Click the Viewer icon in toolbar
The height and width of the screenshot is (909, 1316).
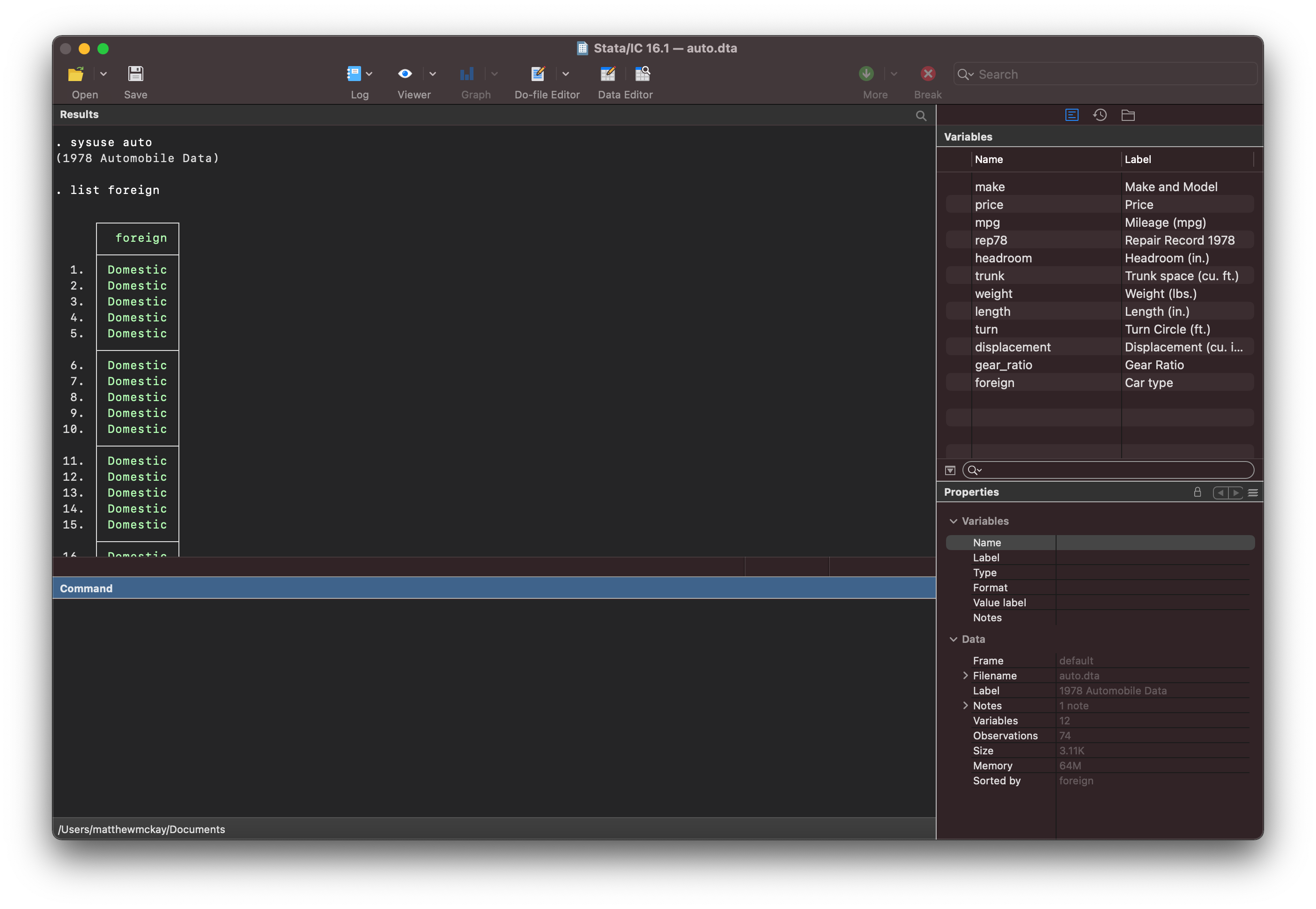[405, 73]
